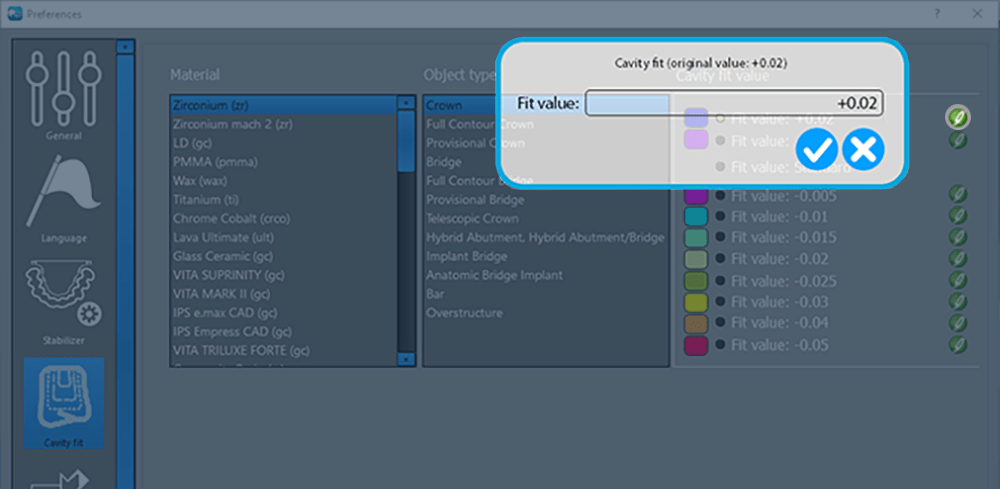This screenshot has height=489, width=1000.
Task: Click the up arrow of Material list scrollbar
Action: click(406, 102)
